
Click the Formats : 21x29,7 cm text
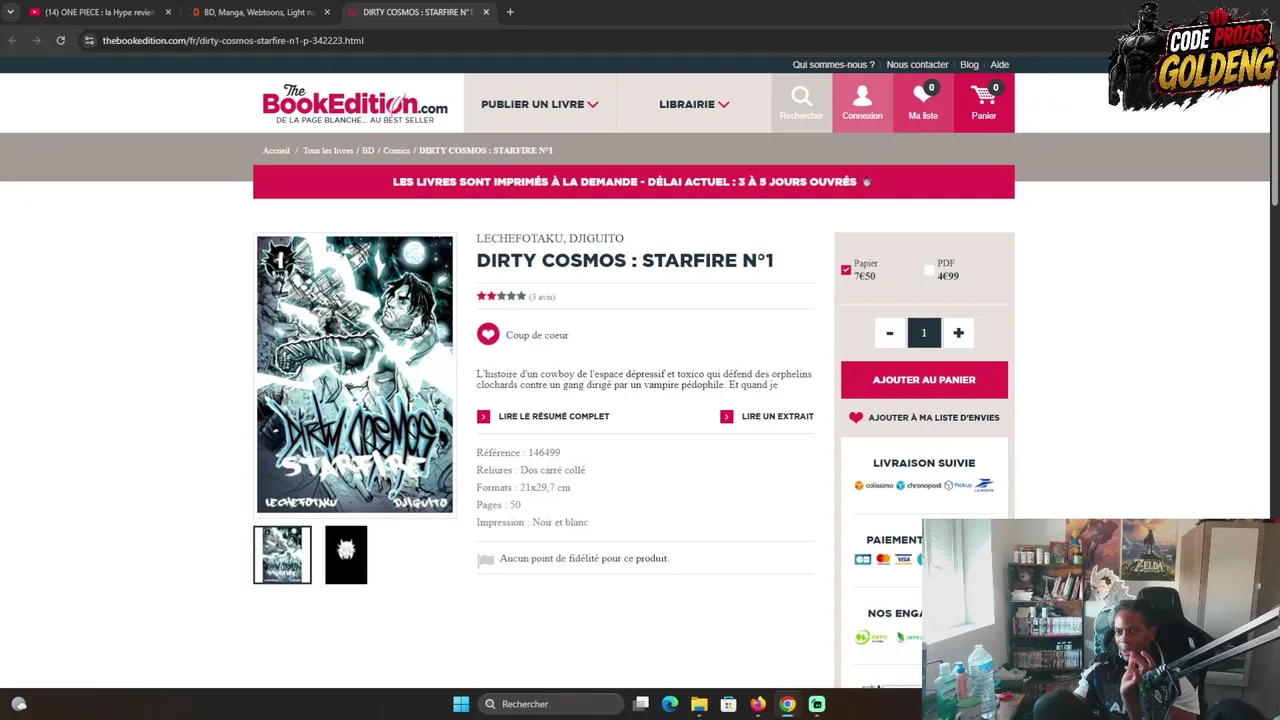(523, 488)
